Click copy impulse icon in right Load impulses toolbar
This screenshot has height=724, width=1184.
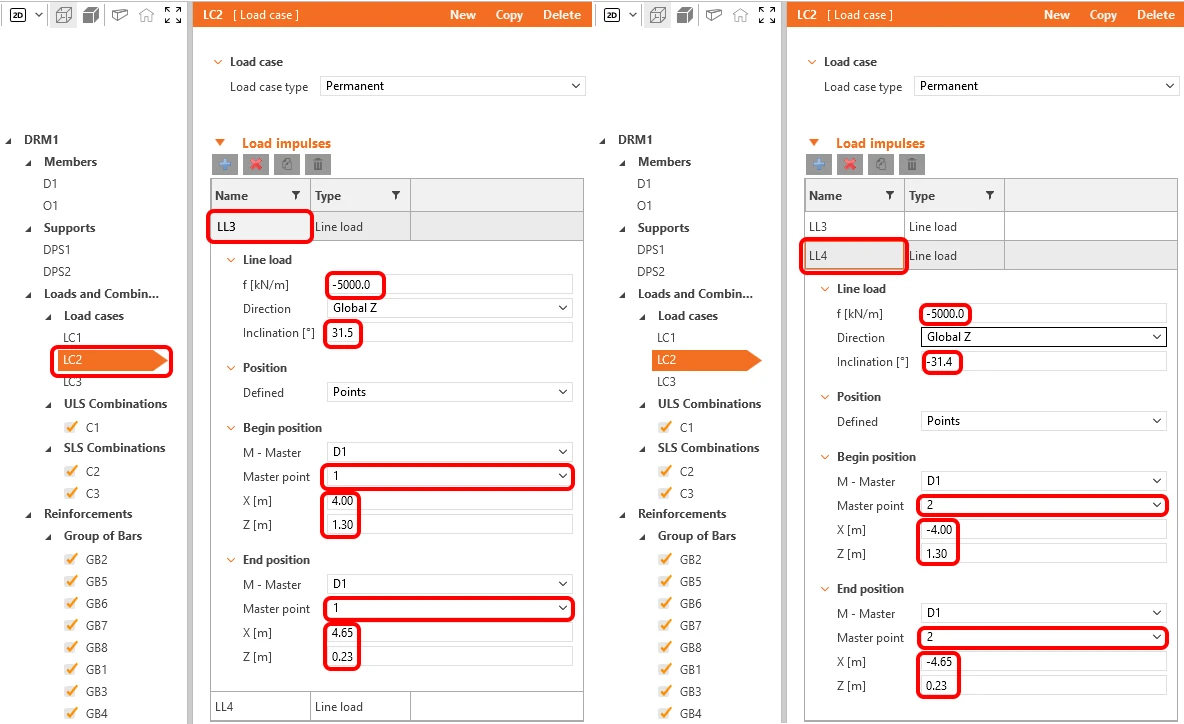881,164
